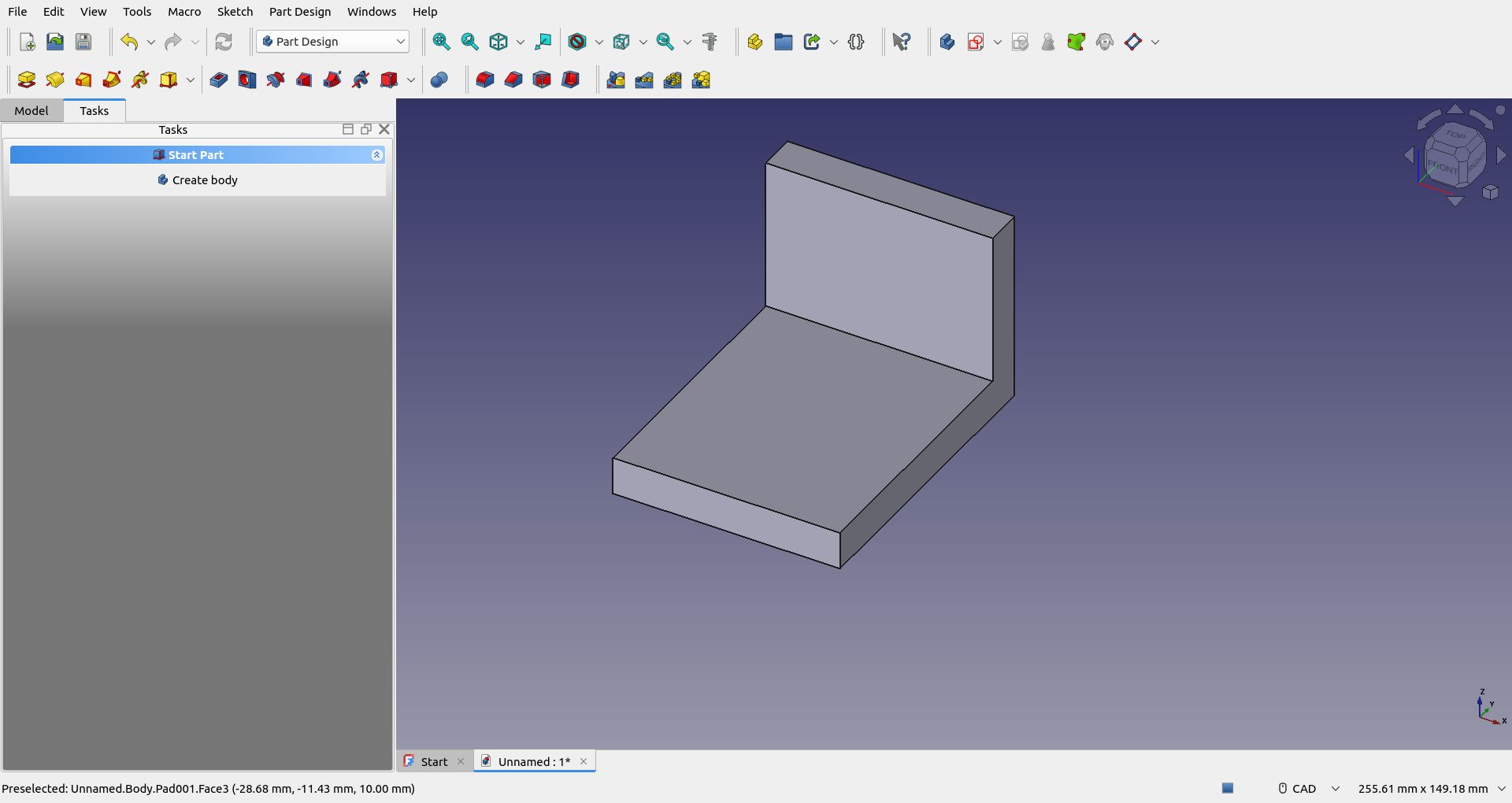The height and width of the screenshot is (803, 1512).
Task: Refresh the document with recompute icon
Action: 224,42
